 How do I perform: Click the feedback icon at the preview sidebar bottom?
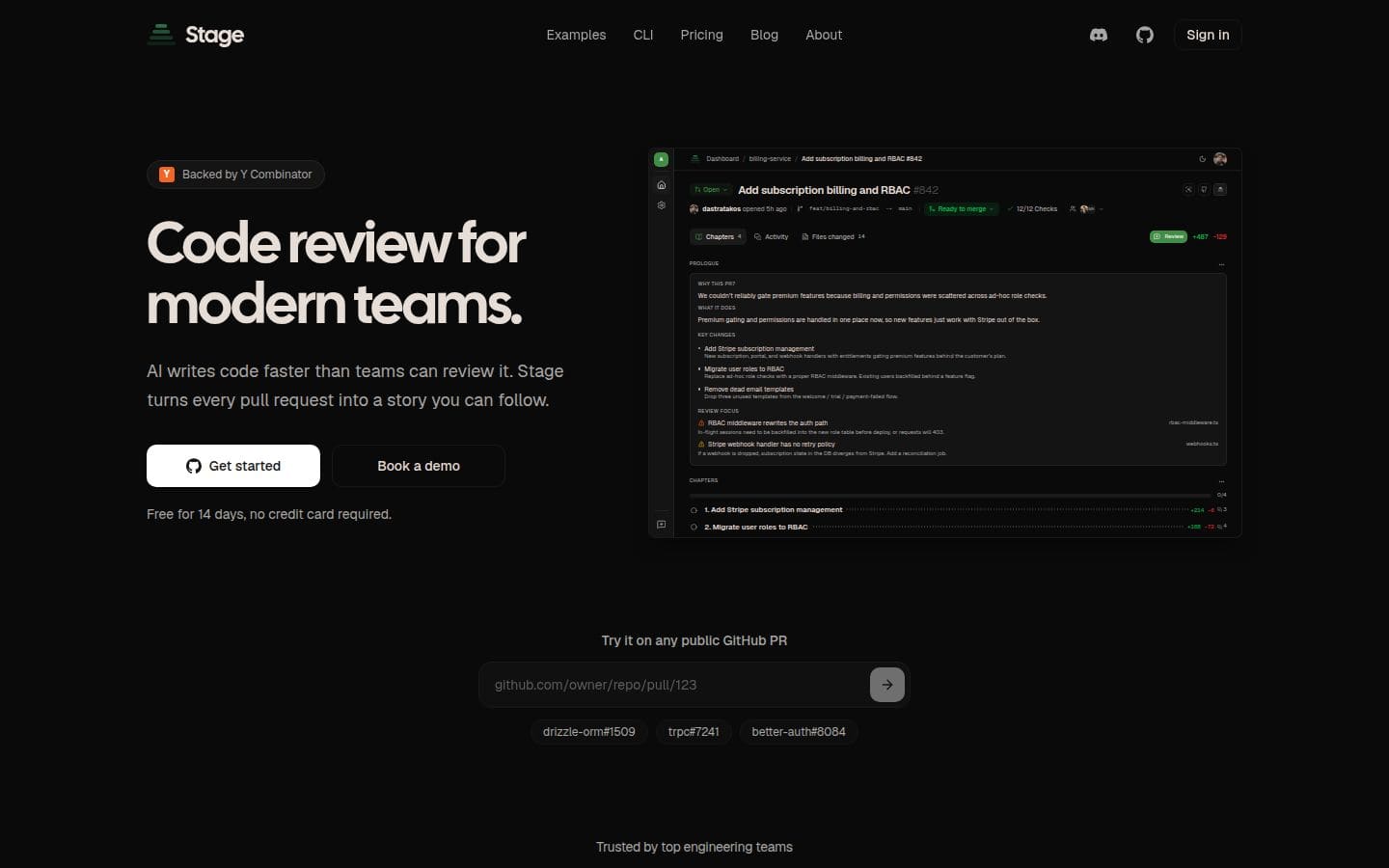pyautogui.click(x=661, y=525)
